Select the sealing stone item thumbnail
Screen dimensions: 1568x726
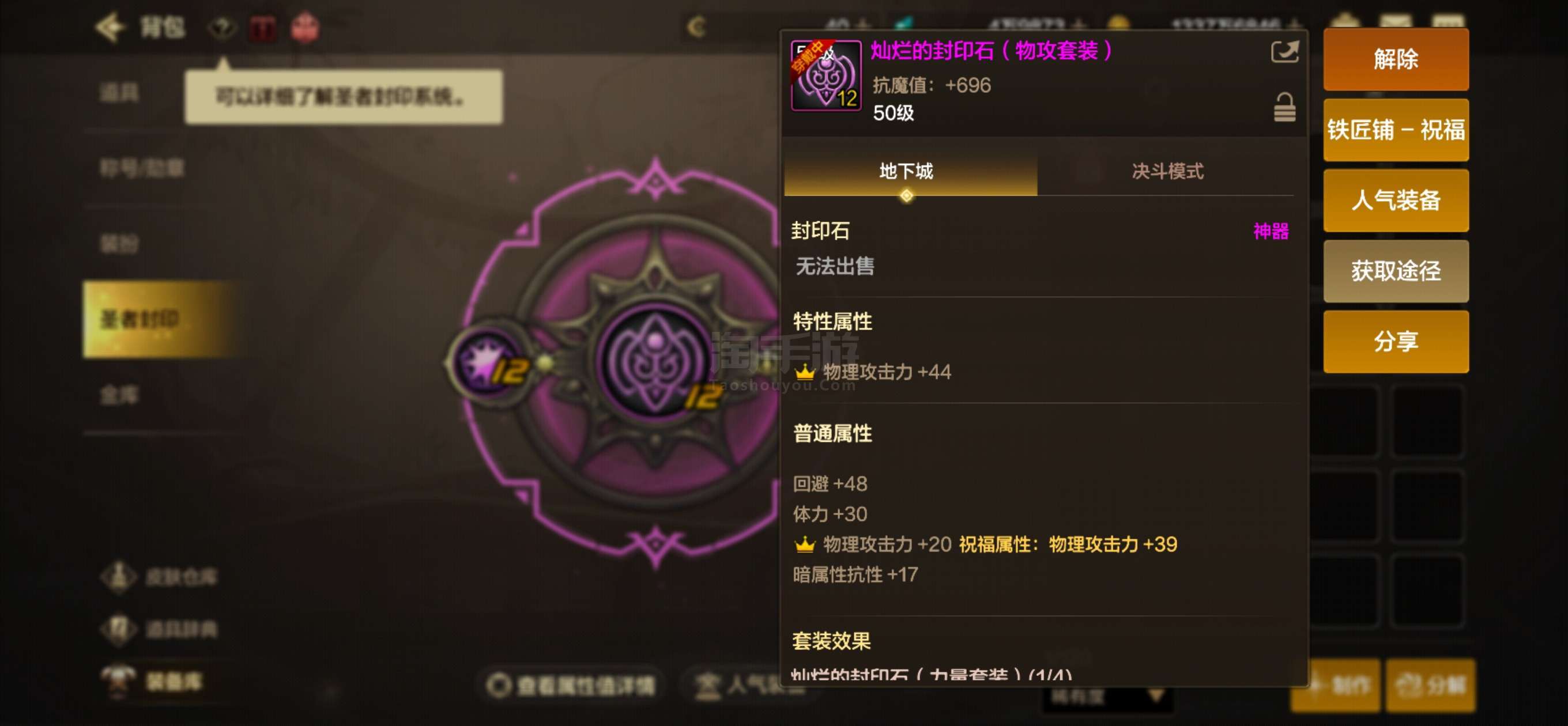pyautogui.click(x=826, y=75)
